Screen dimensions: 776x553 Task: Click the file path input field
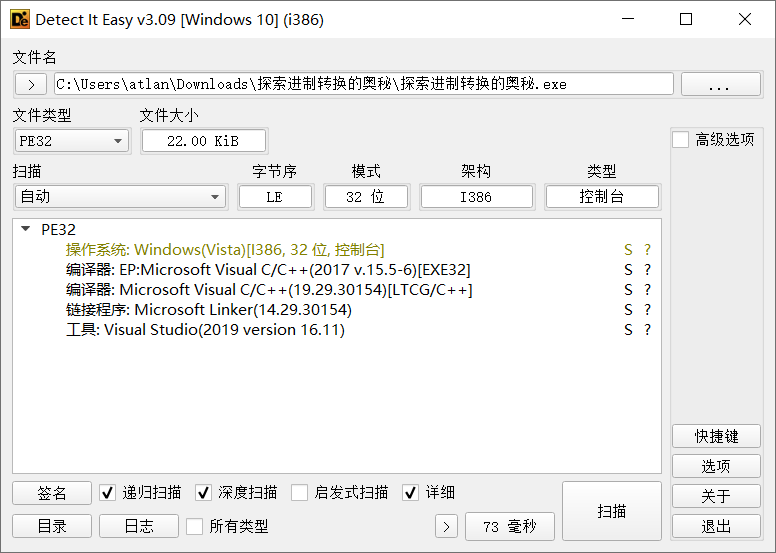coord(364,84)
